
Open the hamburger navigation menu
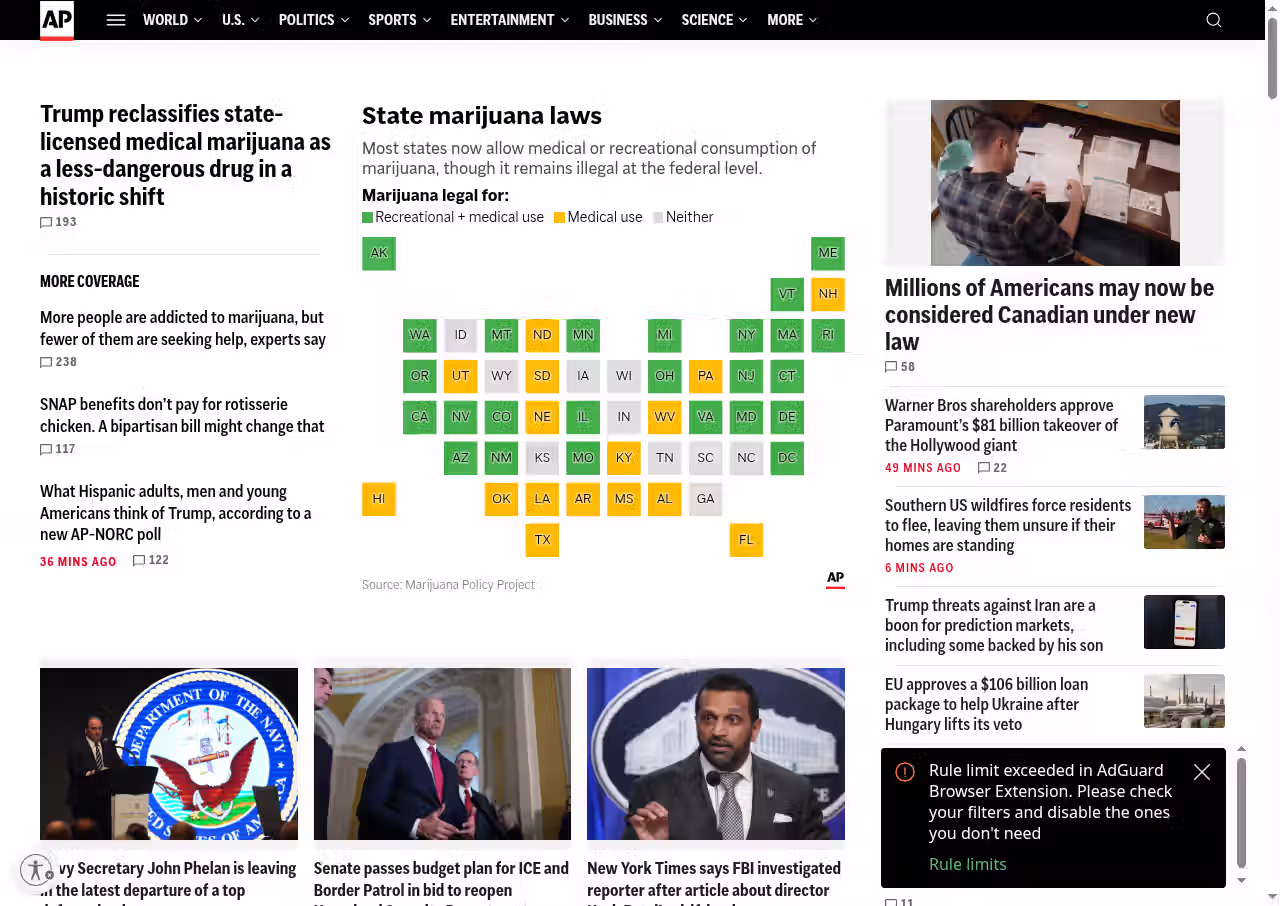116,20
